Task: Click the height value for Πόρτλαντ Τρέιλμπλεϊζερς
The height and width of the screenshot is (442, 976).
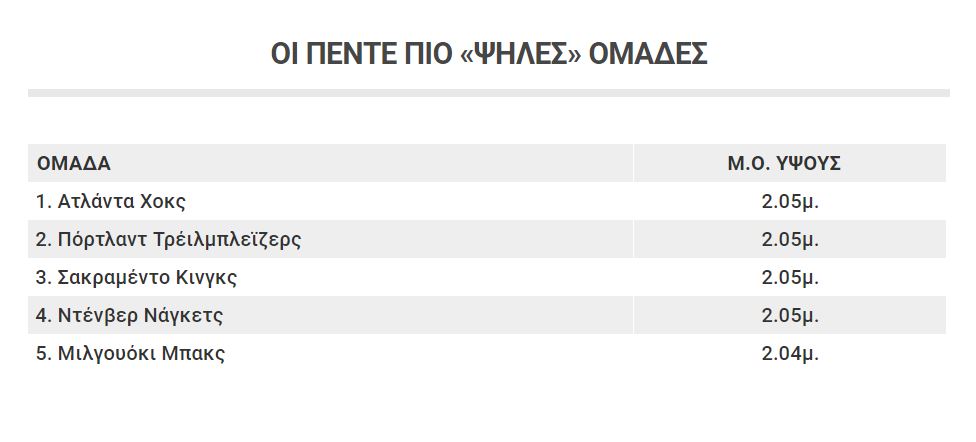Action: [790, 240]
